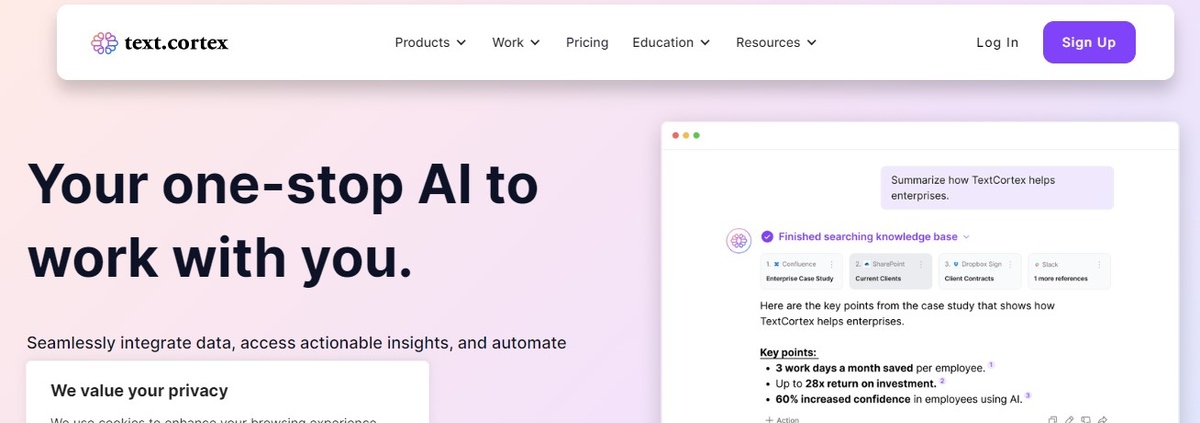Image resolution: width=1200 pixels, height=423 pixels.
Task: Open the Pricing page
Action: click(587, 42)
